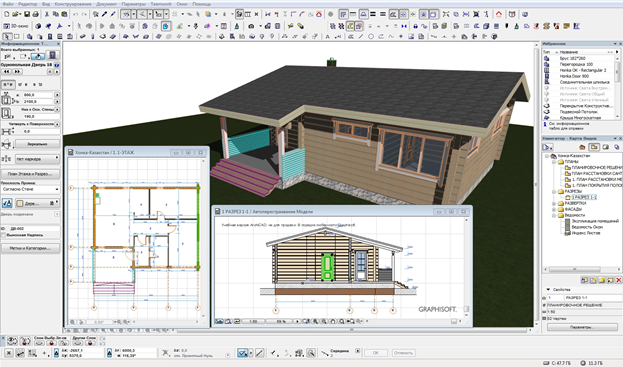Select the Arrow selection tool
Image resolution: width=623 pixels, height=367 pixels.
7,37
